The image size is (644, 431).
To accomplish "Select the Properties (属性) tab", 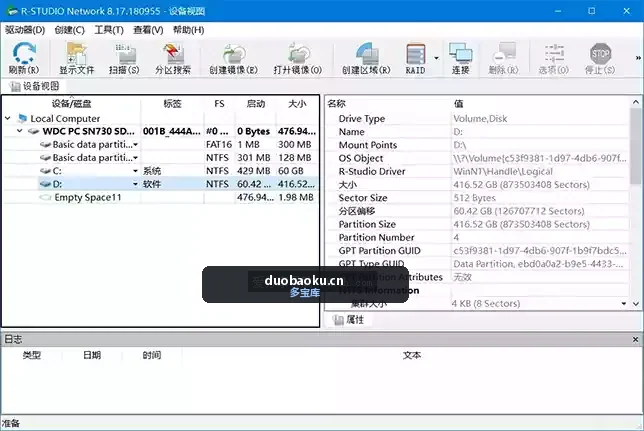I will tap(349, 320).
